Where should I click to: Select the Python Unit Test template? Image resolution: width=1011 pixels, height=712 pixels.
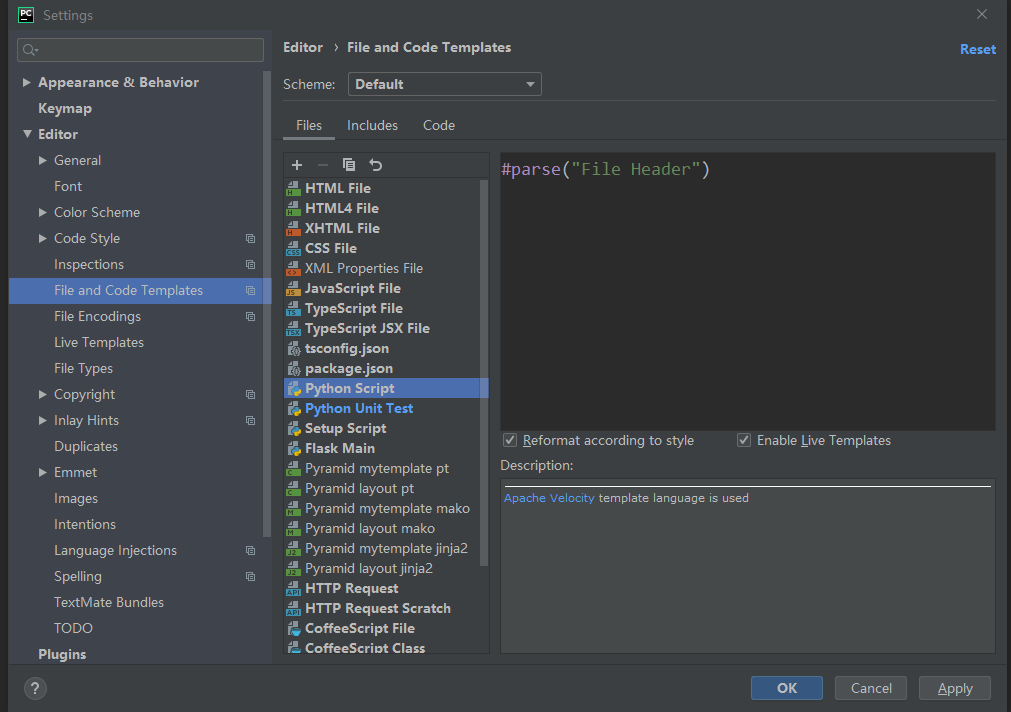[386, 408]
